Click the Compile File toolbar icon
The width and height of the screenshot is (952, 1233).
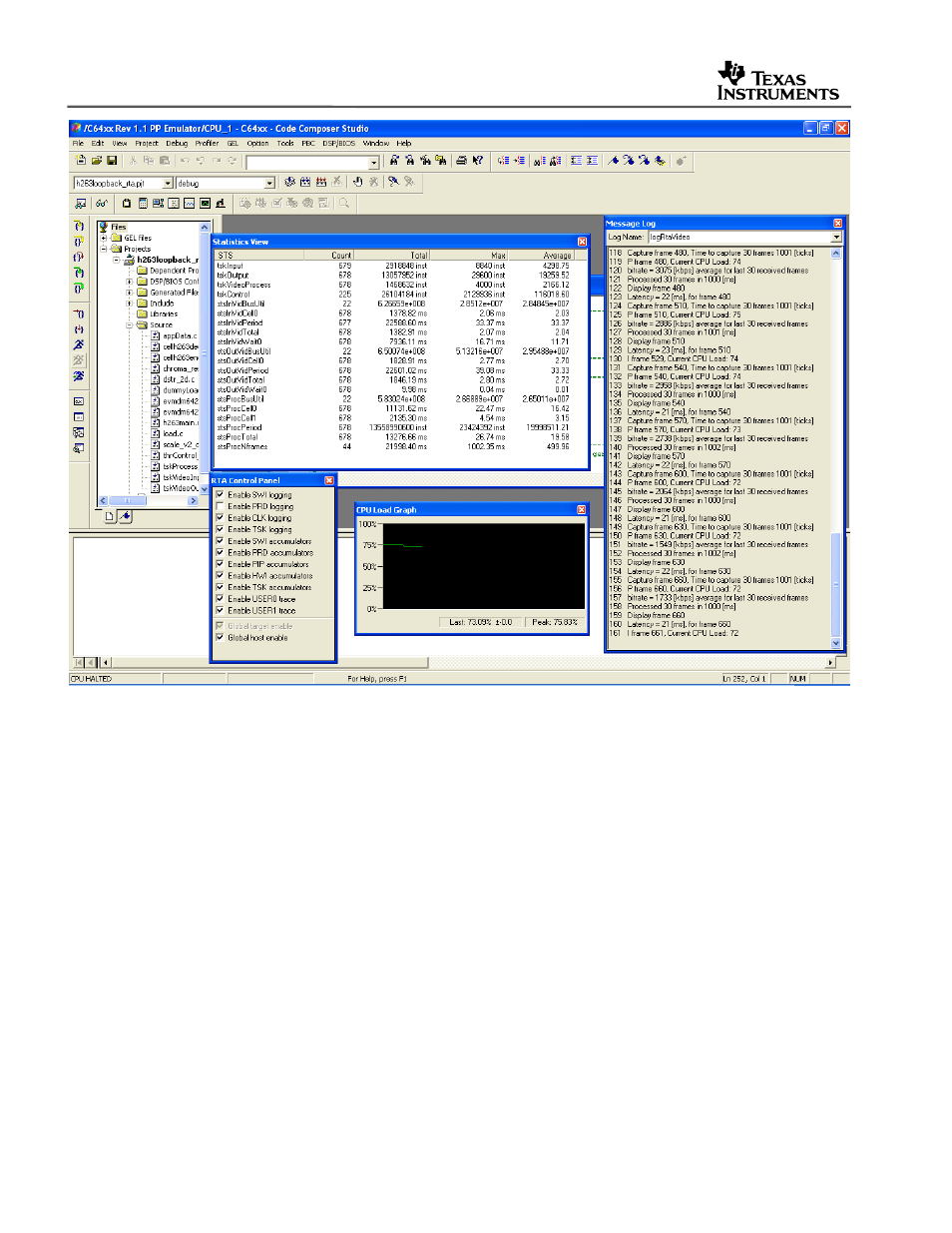(289, 182)
